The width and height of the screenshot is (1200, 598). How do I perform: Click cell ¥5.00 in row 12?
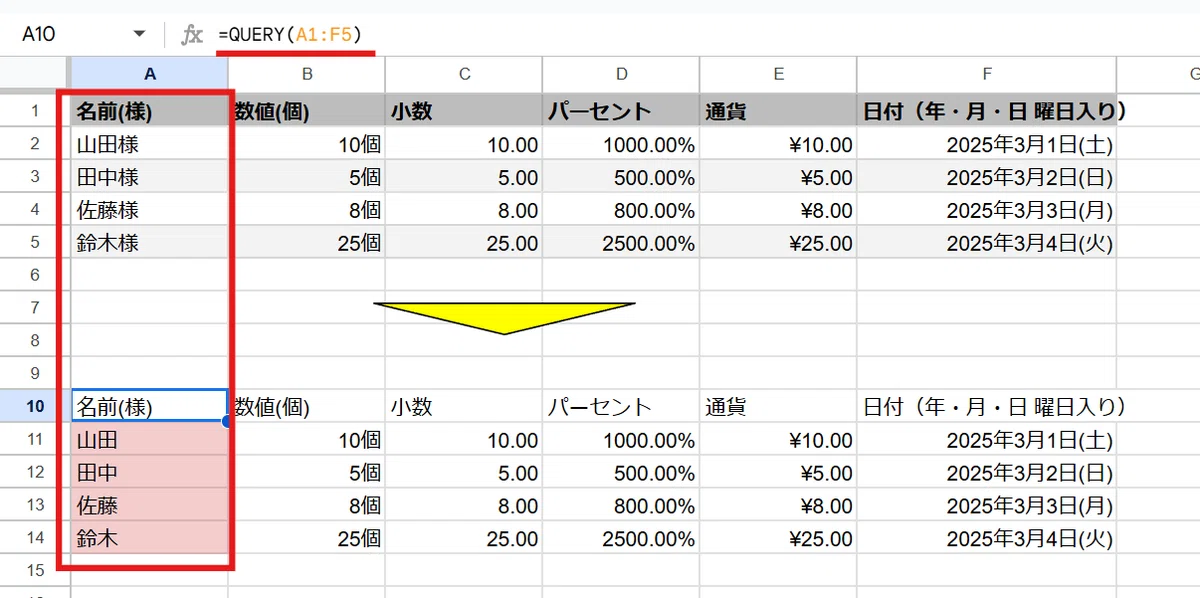pyautogui.click(x=778, y=472)
